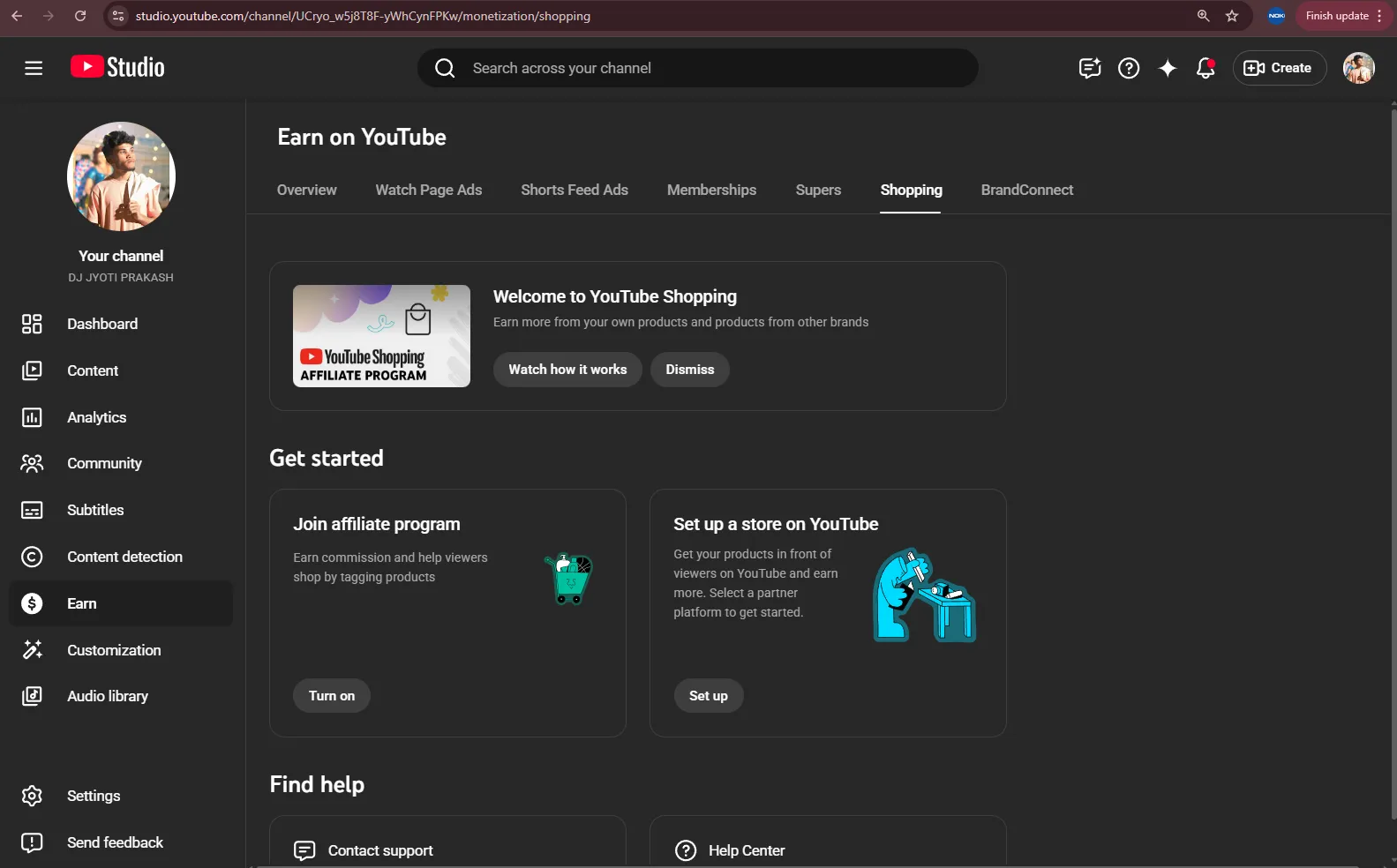The height and width of the screenshot is (868, 1397).
Task: Click the search magnifier icon
Action: tap(445, 68)
